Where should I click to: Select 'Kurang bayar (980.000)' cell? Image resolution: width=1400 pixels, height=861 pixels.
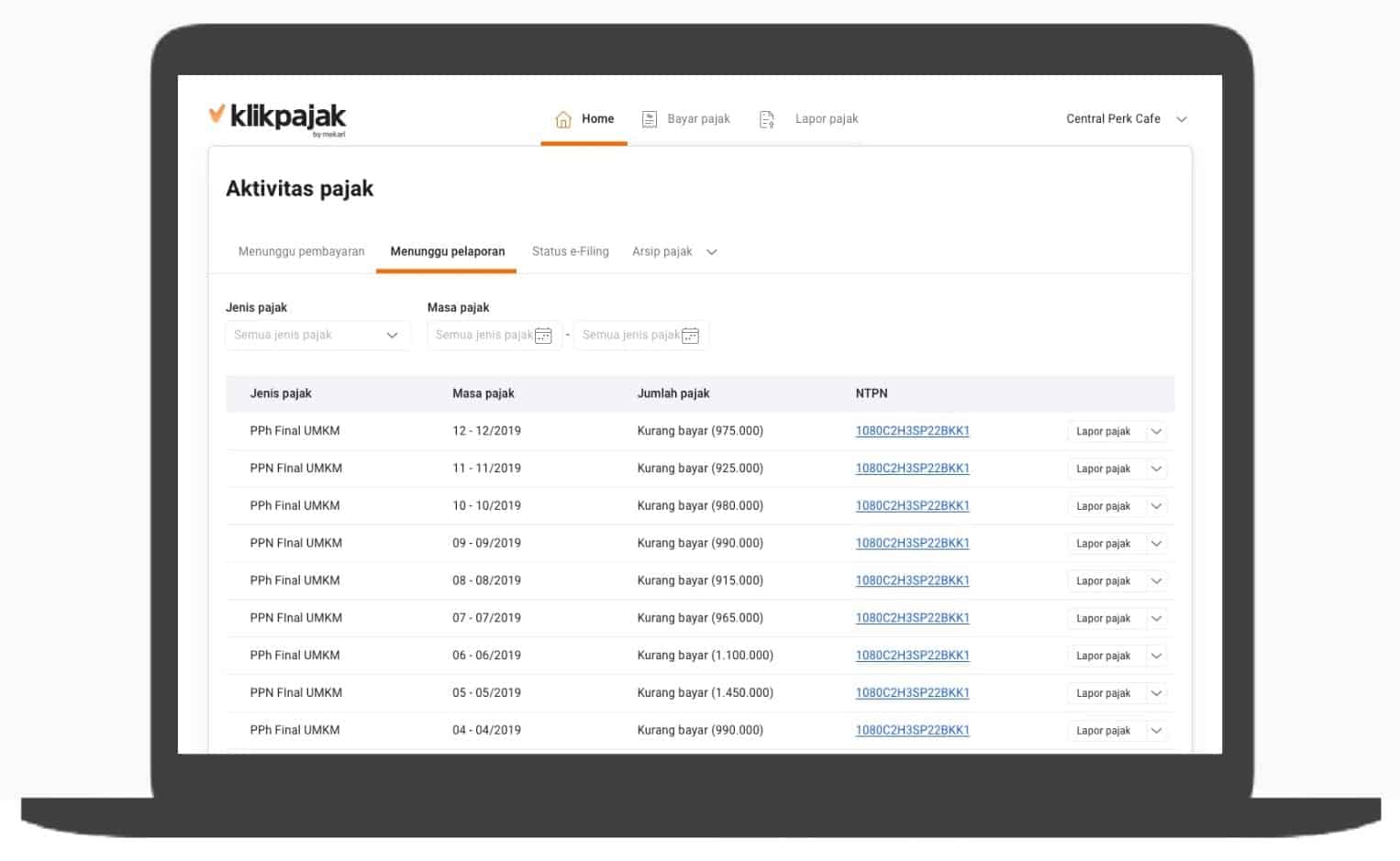(700, 506)
